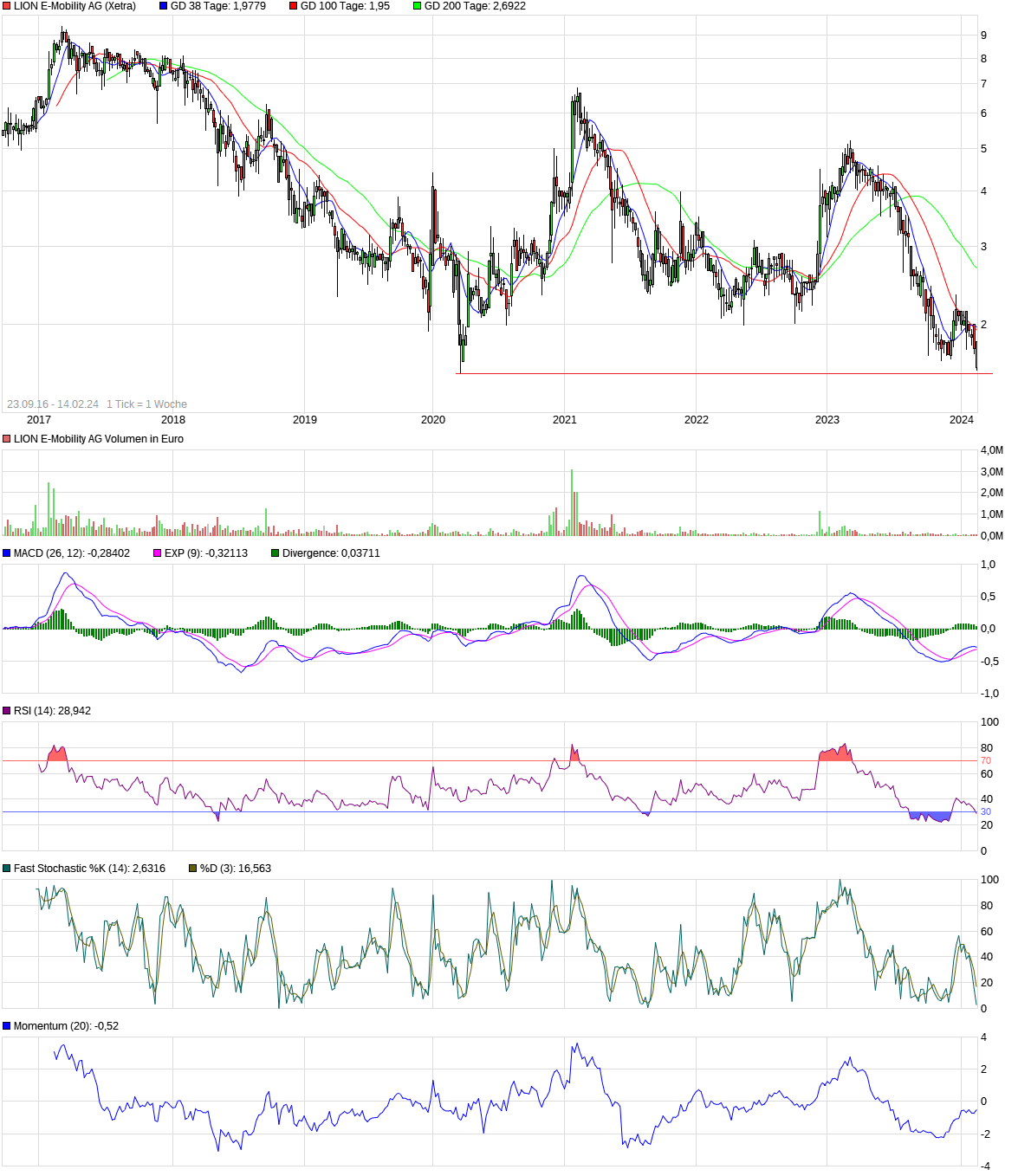
Task: Click the 'GD 200 Tage: 2,6922' label
Action: pos(475,6)
